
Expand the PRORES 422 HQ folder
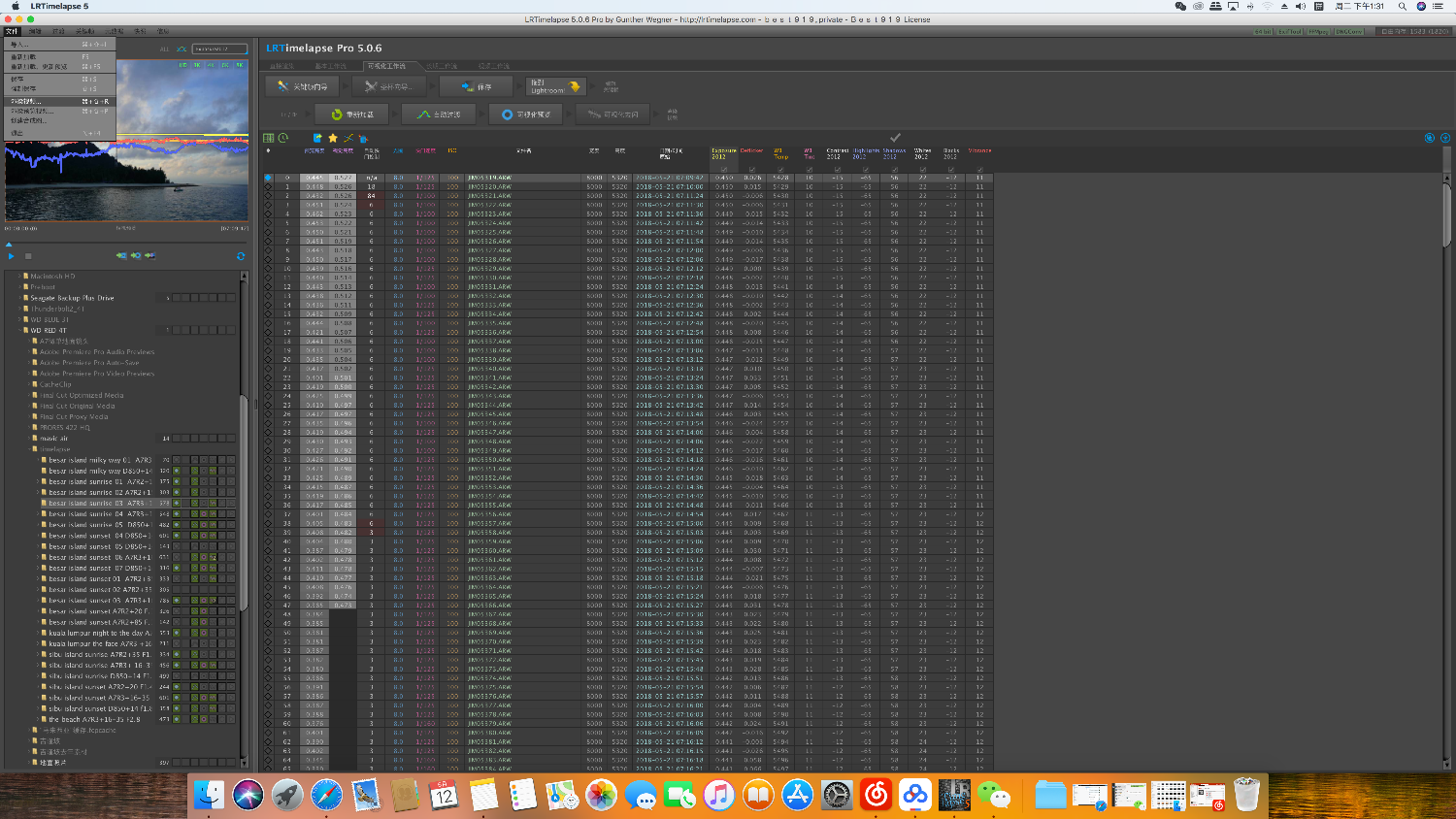pyautogui.click(x=29, y=427)
